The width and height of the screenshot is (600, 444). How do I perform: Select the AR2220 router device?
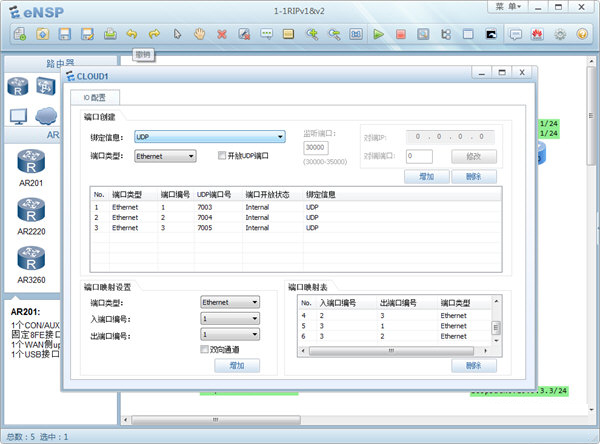pos(30,211)
